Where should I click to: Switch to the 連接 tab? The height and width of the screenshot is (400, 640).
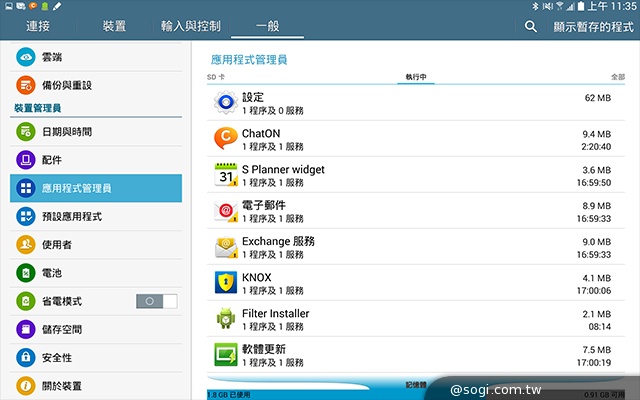[x=38, y=26]
